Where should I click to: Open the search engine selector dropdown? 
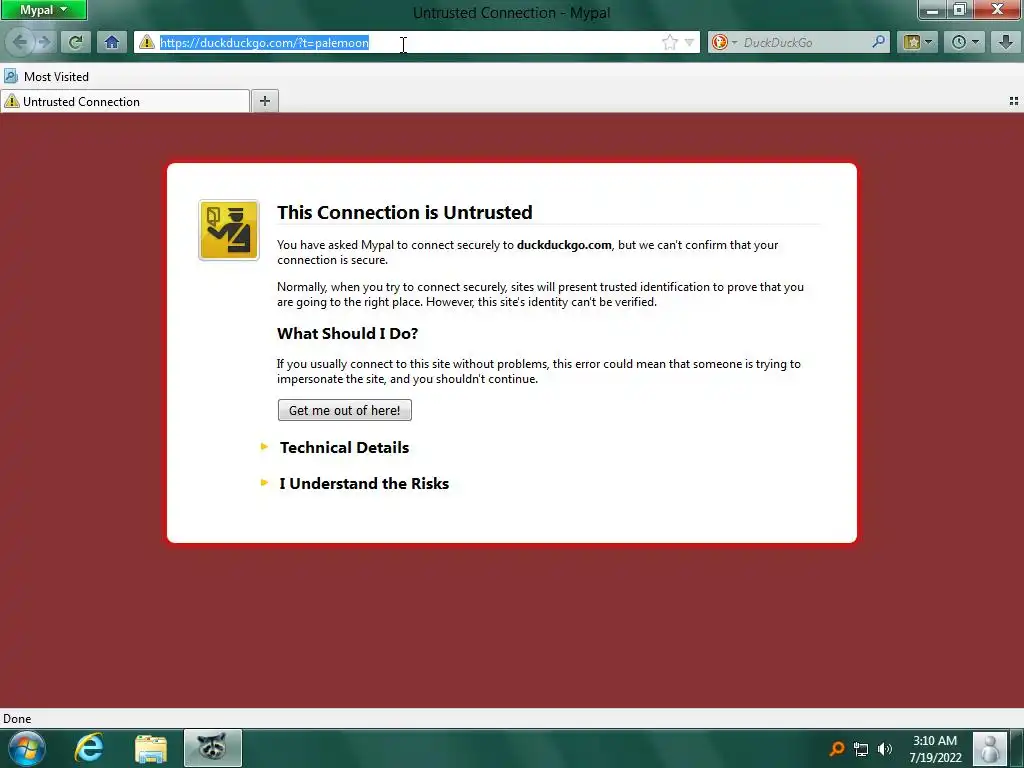(724, 42)
